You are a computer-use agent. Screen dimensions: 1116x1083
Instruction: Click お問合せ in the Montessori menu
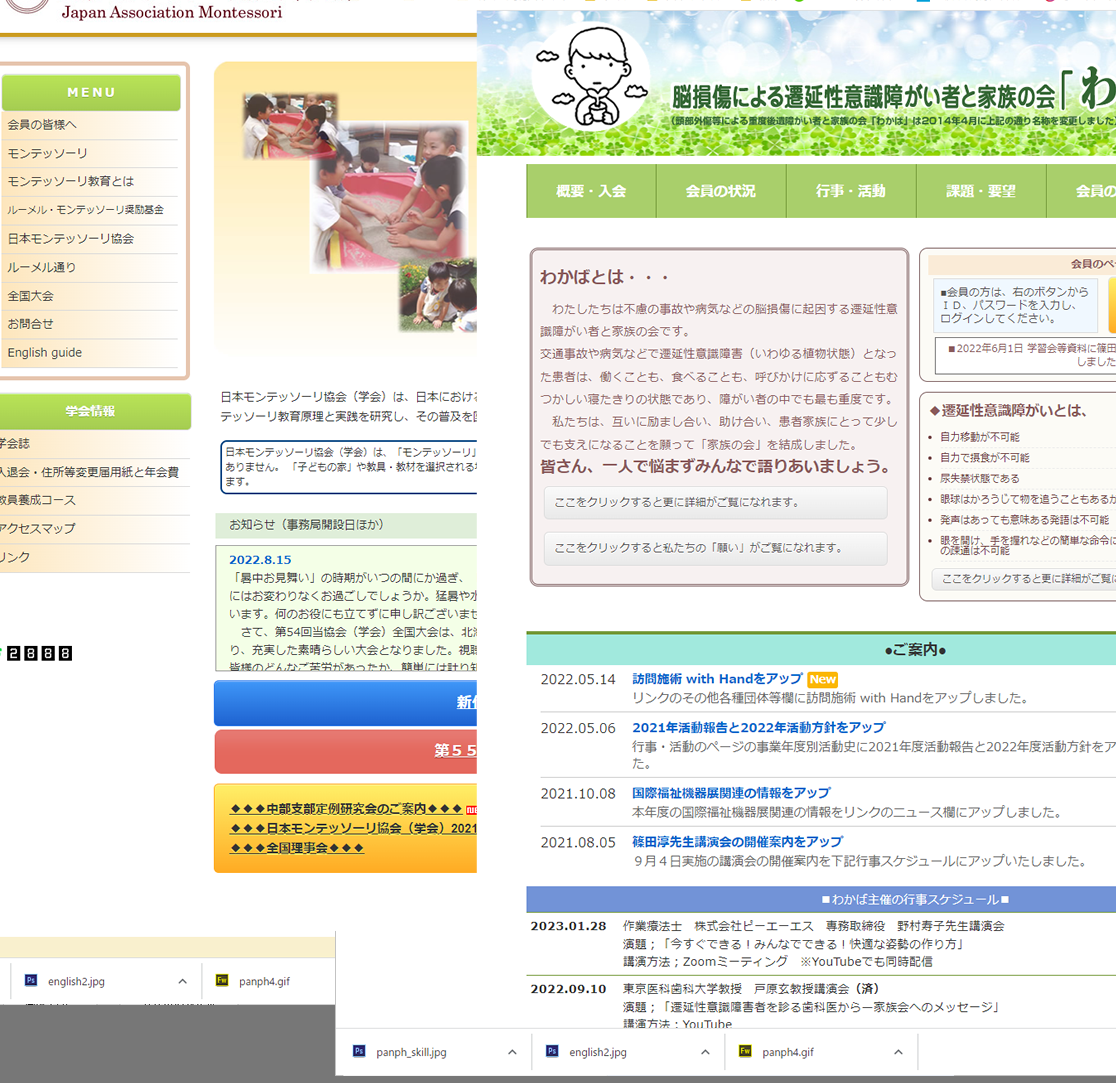click(90, 324)
